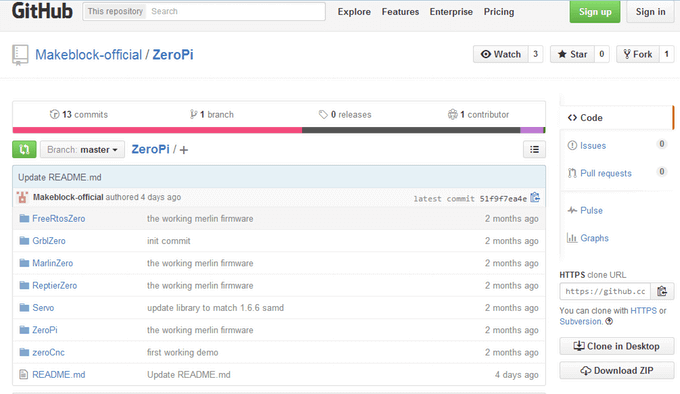Fork the ZeroPi repository
The height and width of the screenshot is (394, 680).
(x=638, y=54)
